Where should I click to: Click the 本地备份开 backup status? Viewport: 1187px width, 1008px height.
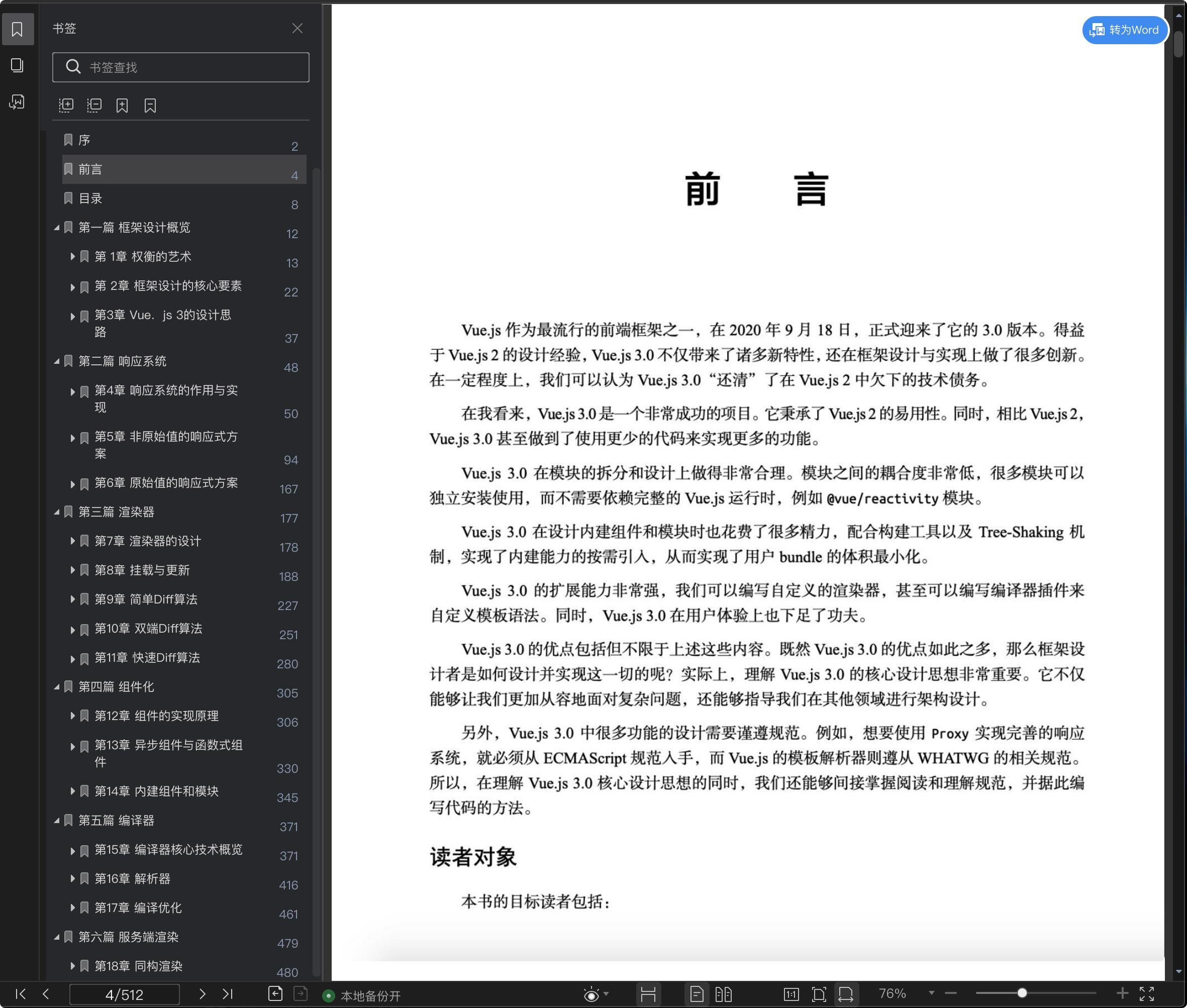pos(362,996)
